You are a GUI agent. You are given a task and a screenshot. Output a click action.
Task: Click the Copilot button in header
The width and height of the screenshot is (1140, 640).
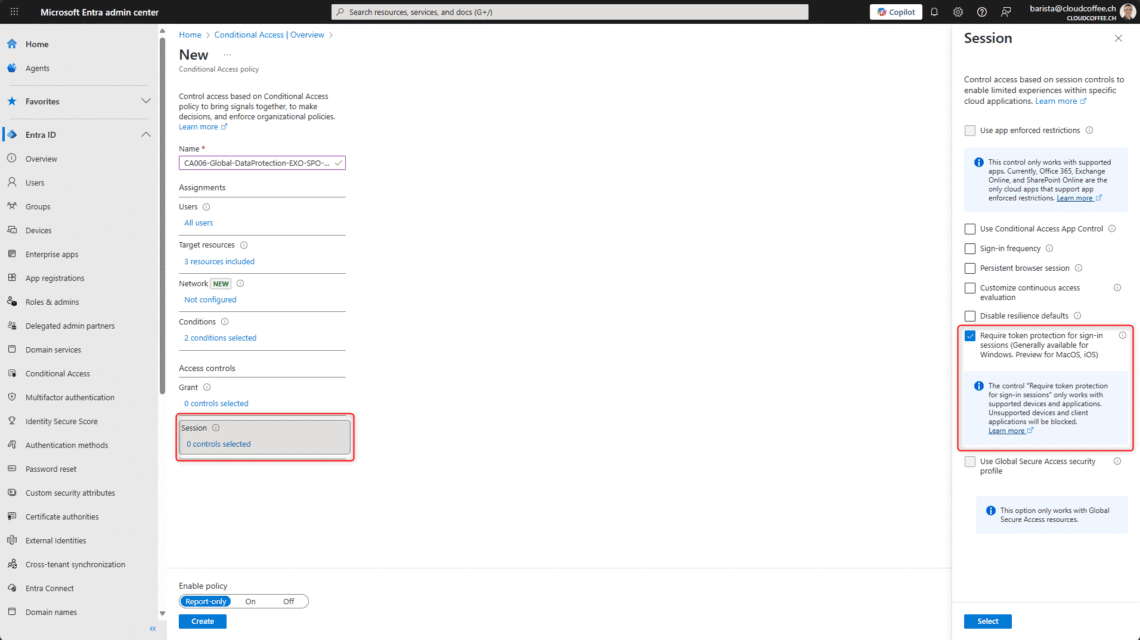click(x=895, y=12)
